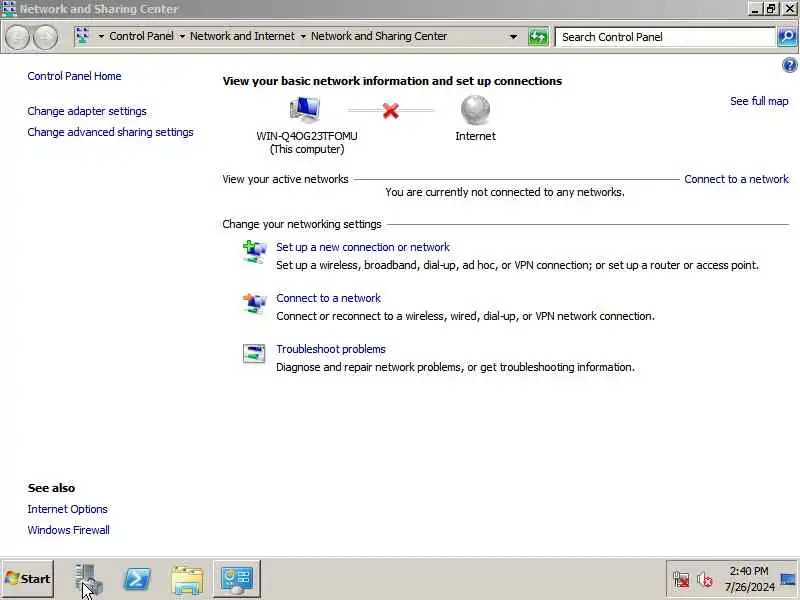
Task: Click the Connect to a network icon
Action: click(254, 303)
